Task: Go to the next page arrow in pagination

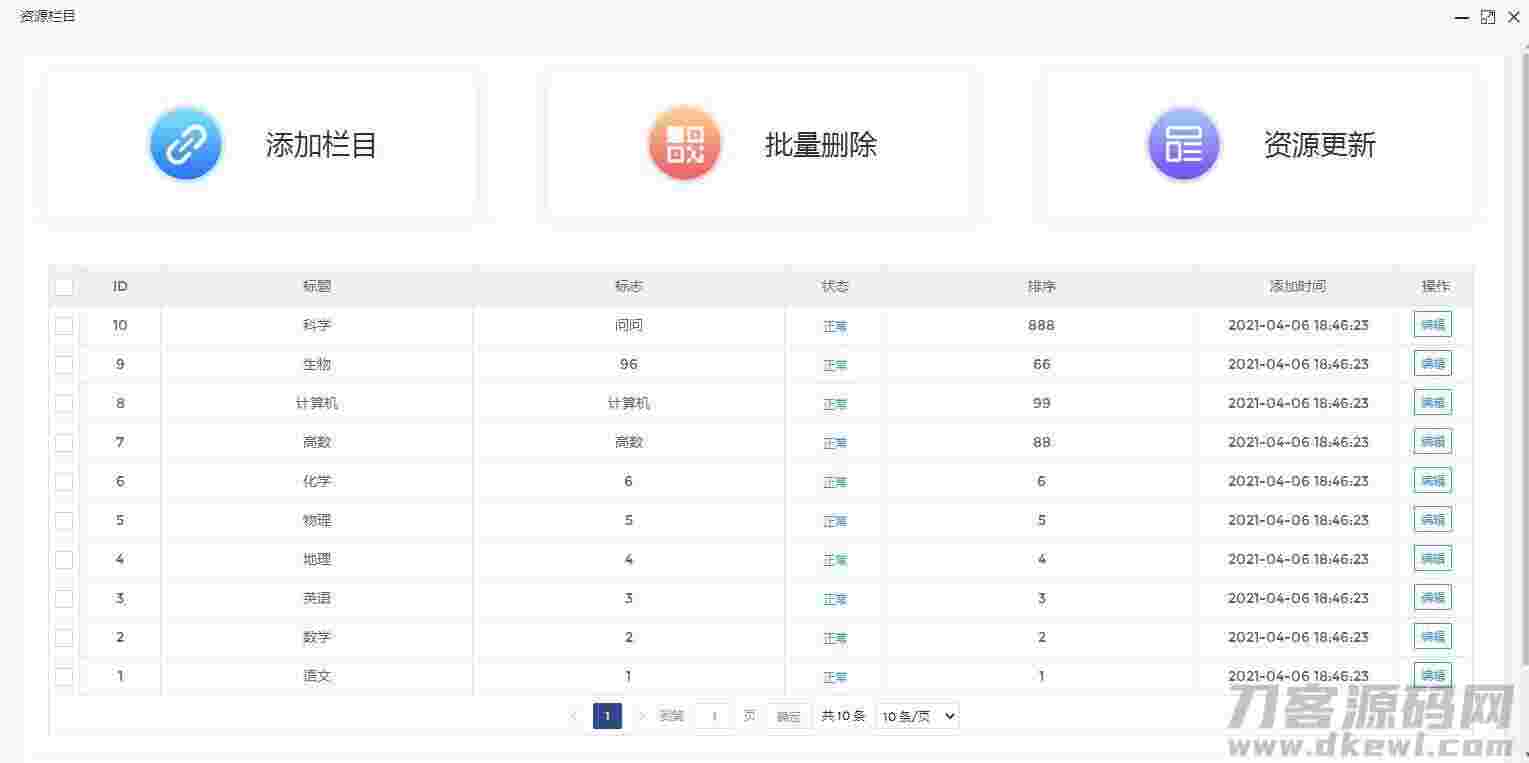Action: point(641,716)
